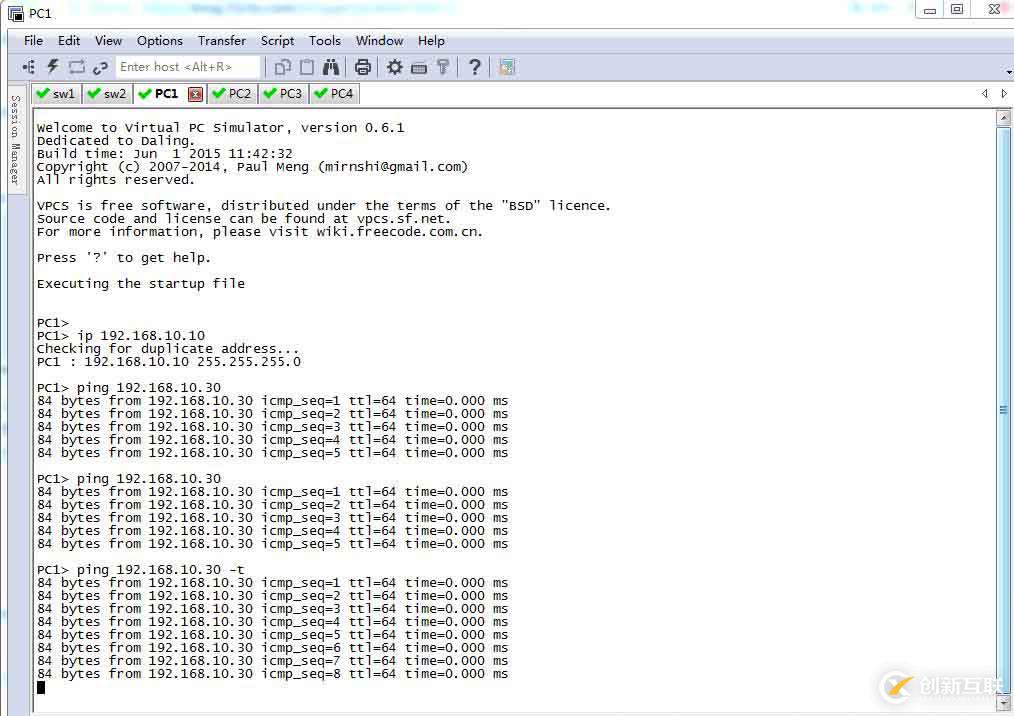Viewport: 1014px width, 716px height.
Task: Select the PC1 session tab
Action: tap(159, 94)
